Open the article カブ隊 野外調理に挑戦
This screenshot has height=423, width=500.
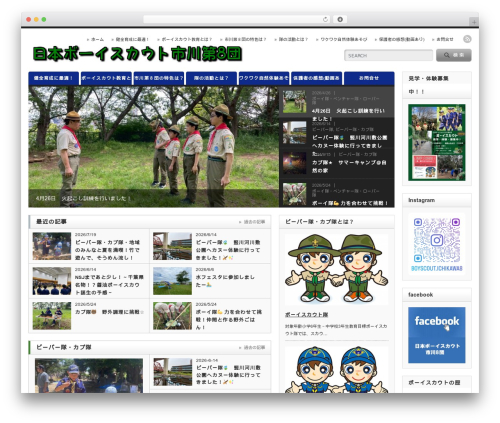coord(110,312)
